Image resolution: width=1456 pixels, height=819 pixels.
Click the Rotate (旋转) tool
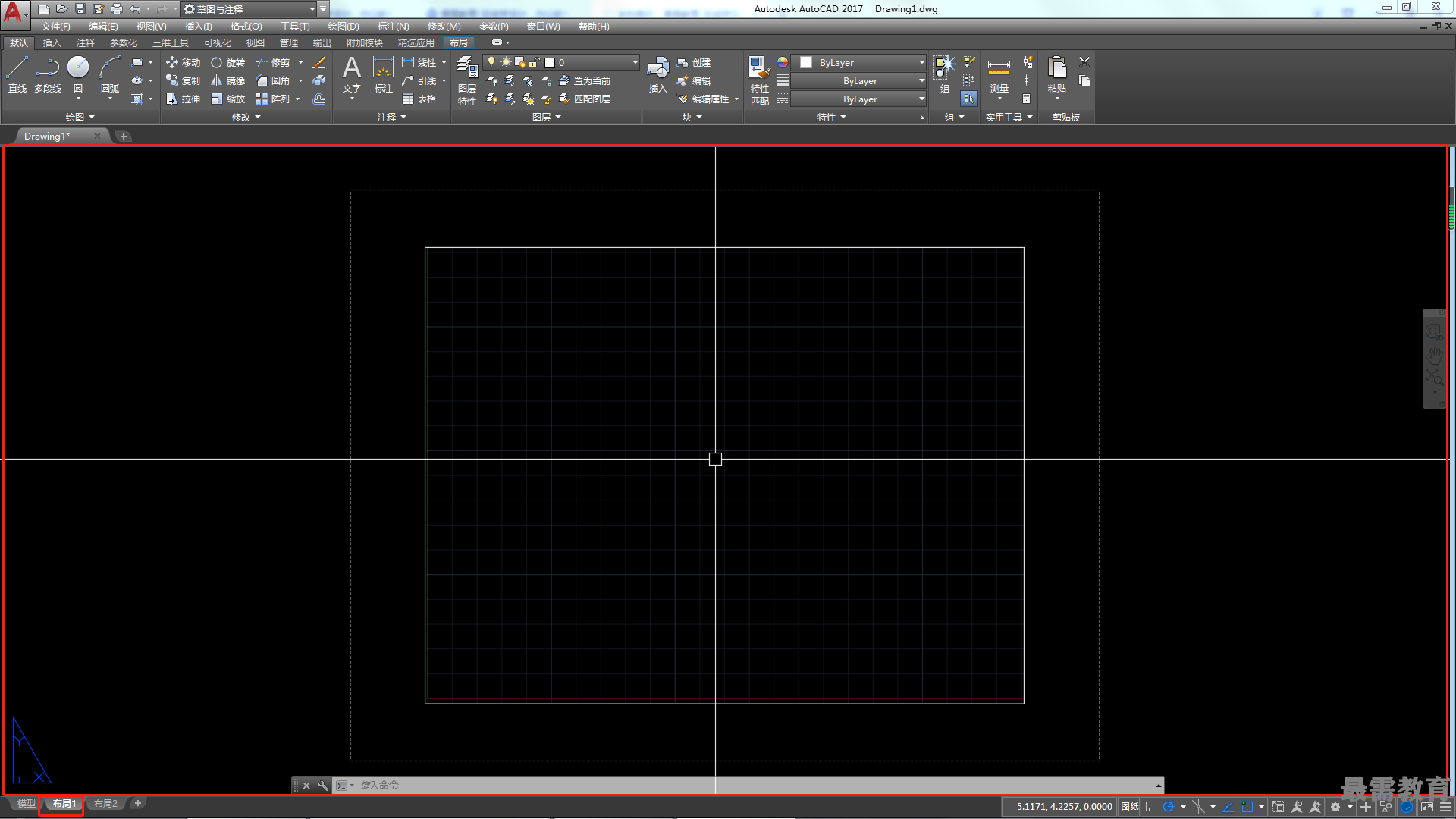(227, 62)
